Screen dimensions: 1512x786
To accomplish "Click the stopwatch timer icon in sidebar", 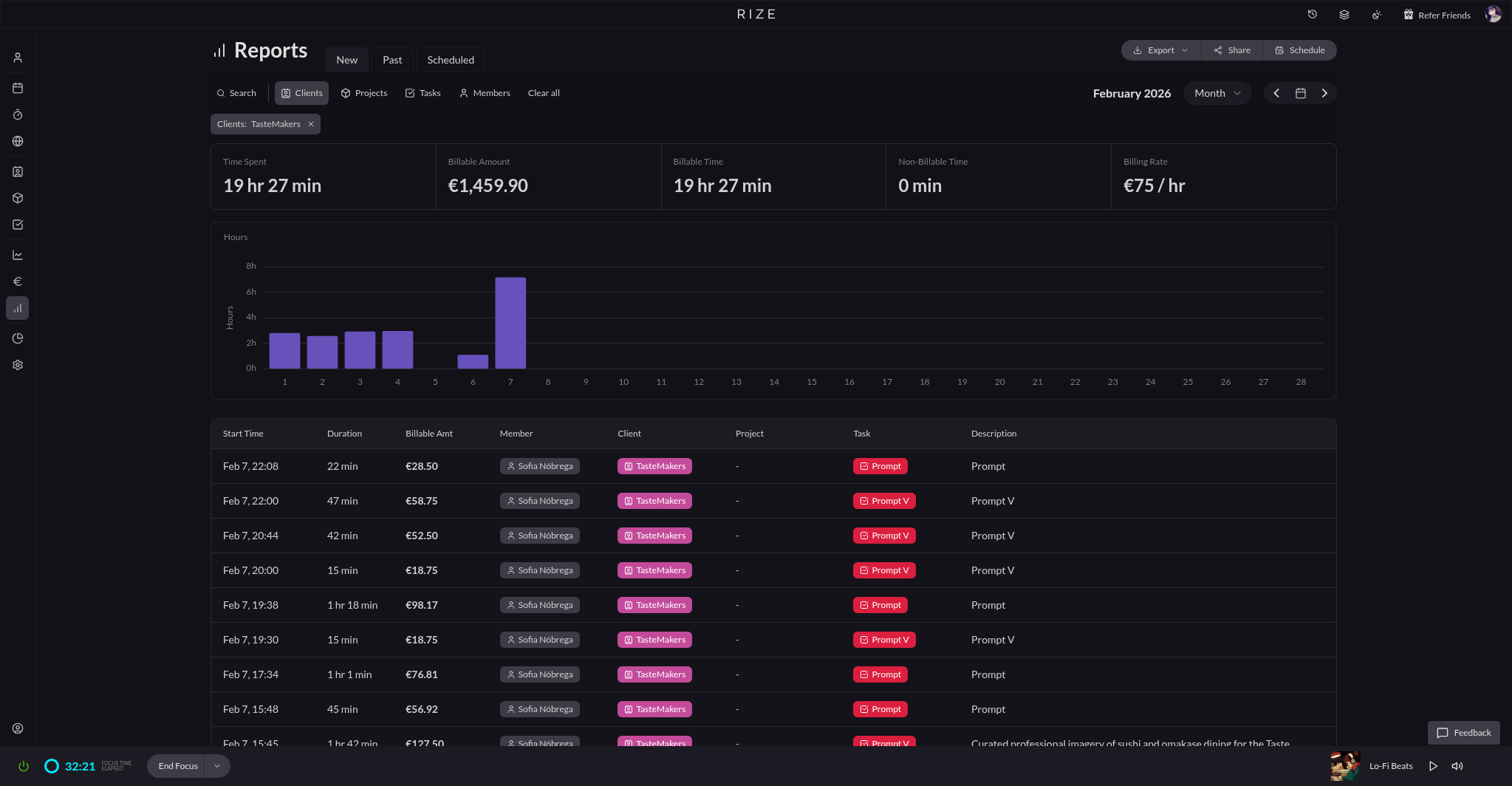I will (18, 115).
